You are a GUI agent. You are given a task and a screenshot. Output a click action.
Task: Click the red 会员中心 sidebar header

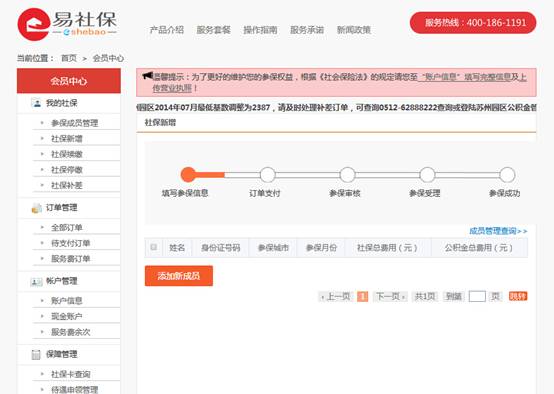coord(69,81)
